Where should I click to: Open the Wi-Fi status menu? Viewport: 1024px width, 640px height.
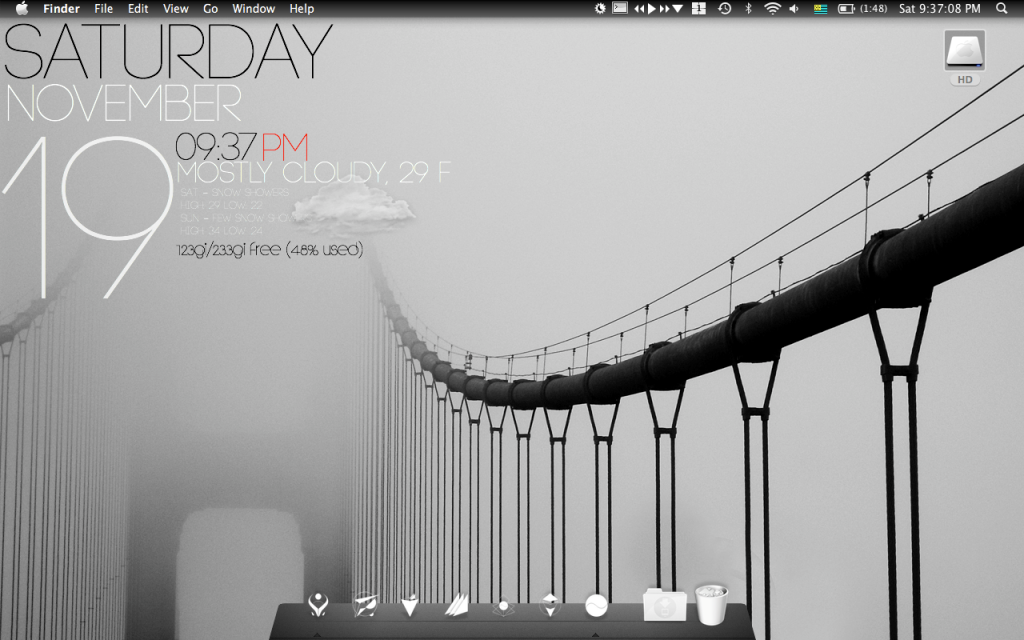tap(772, 9)
